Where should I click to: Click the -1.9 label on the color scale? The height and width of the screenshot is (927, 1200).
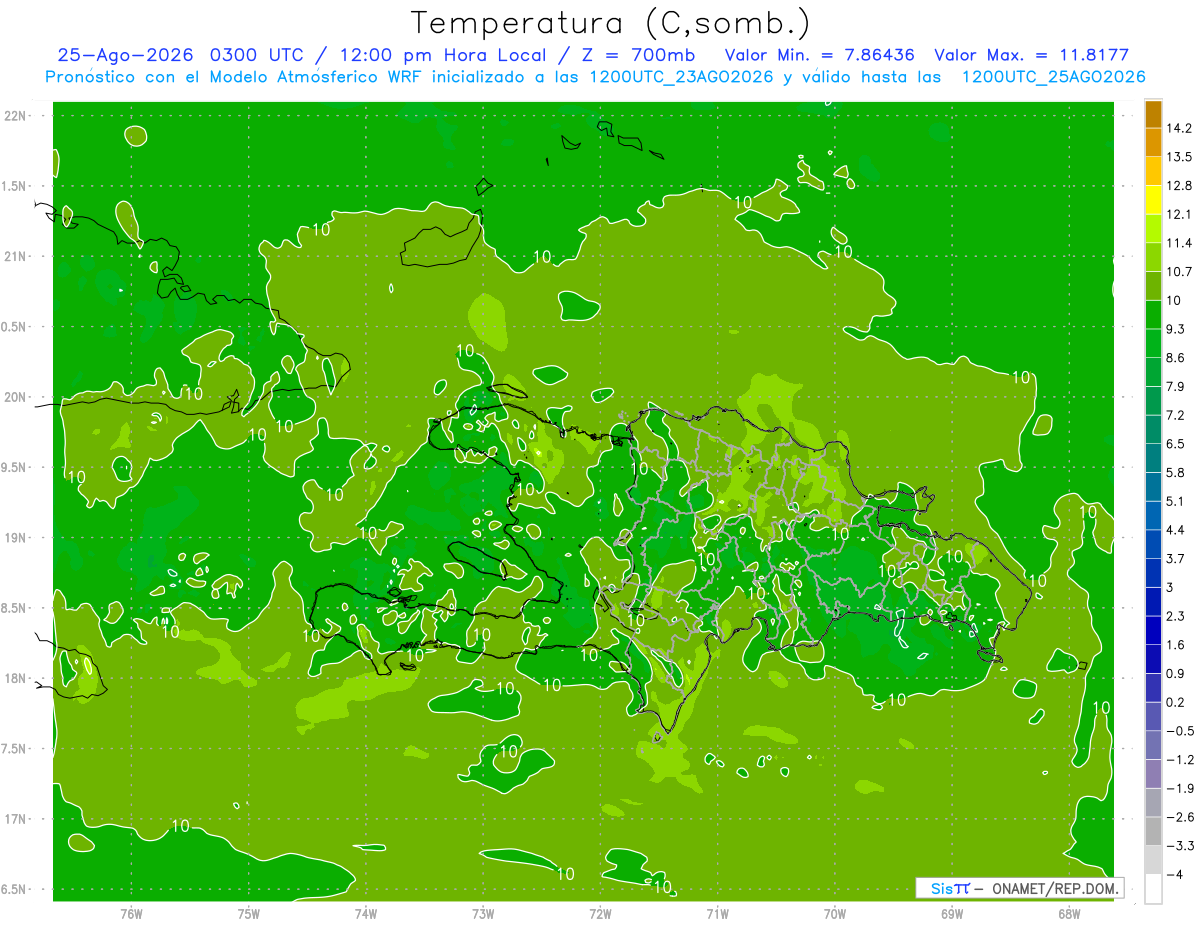point(1180,788)
